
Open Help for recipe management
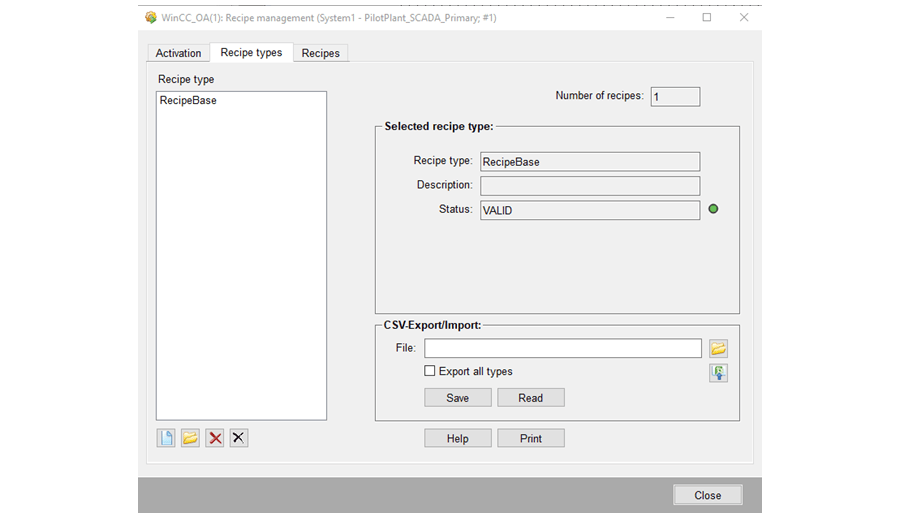pos(457,438)
